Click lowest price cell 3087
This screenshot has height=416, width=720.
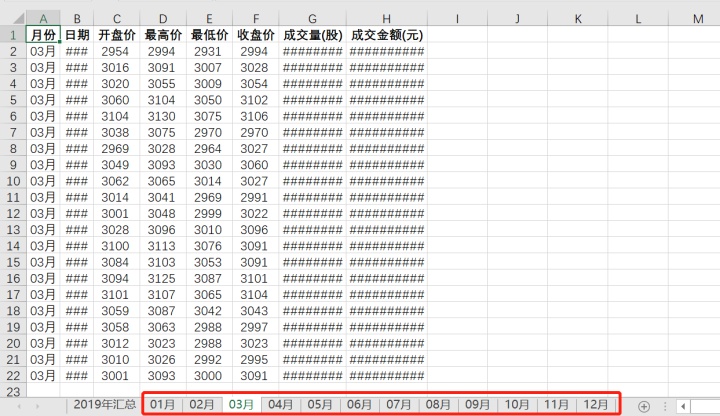coord(209,278)
